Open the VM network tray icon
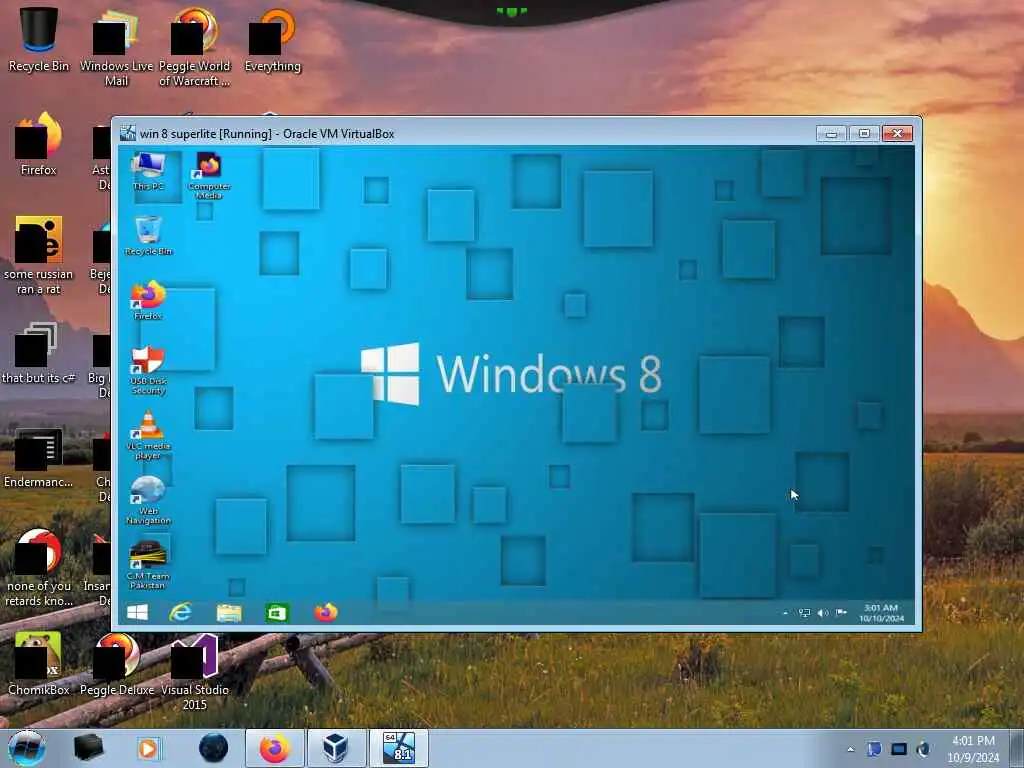 point(805,613)
